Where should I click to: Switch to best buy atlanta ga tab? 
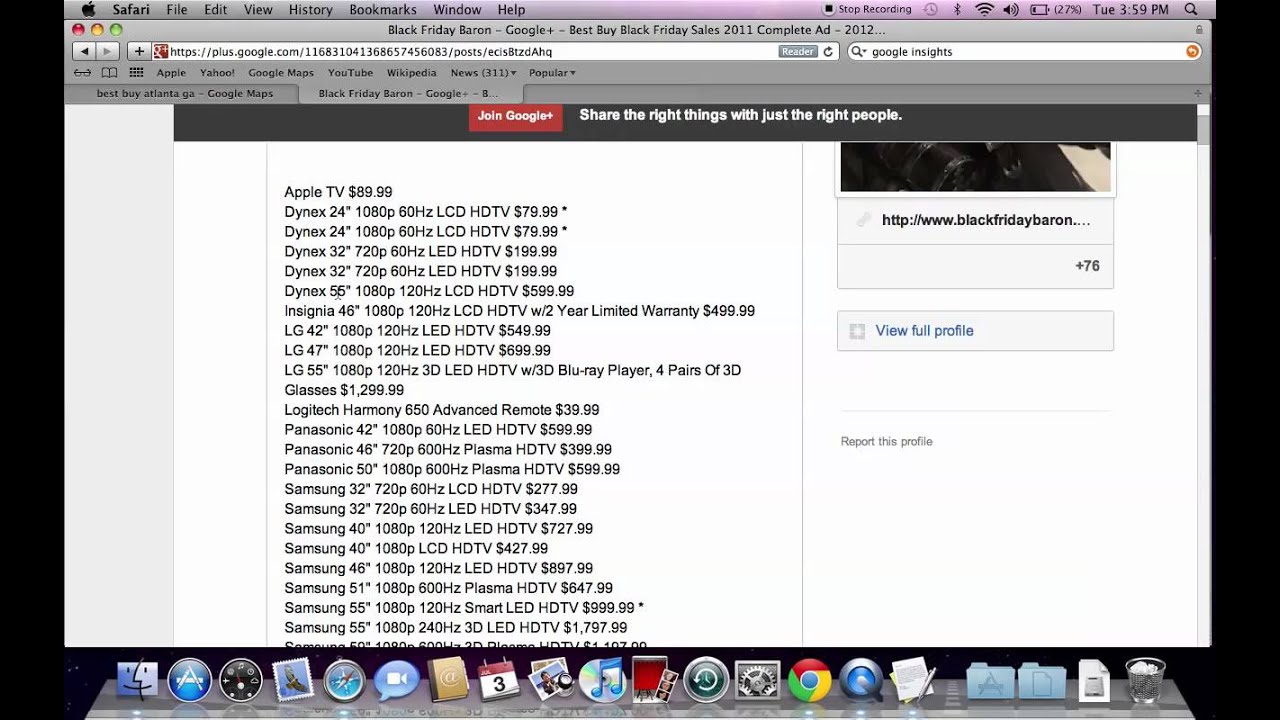[184, 93]
